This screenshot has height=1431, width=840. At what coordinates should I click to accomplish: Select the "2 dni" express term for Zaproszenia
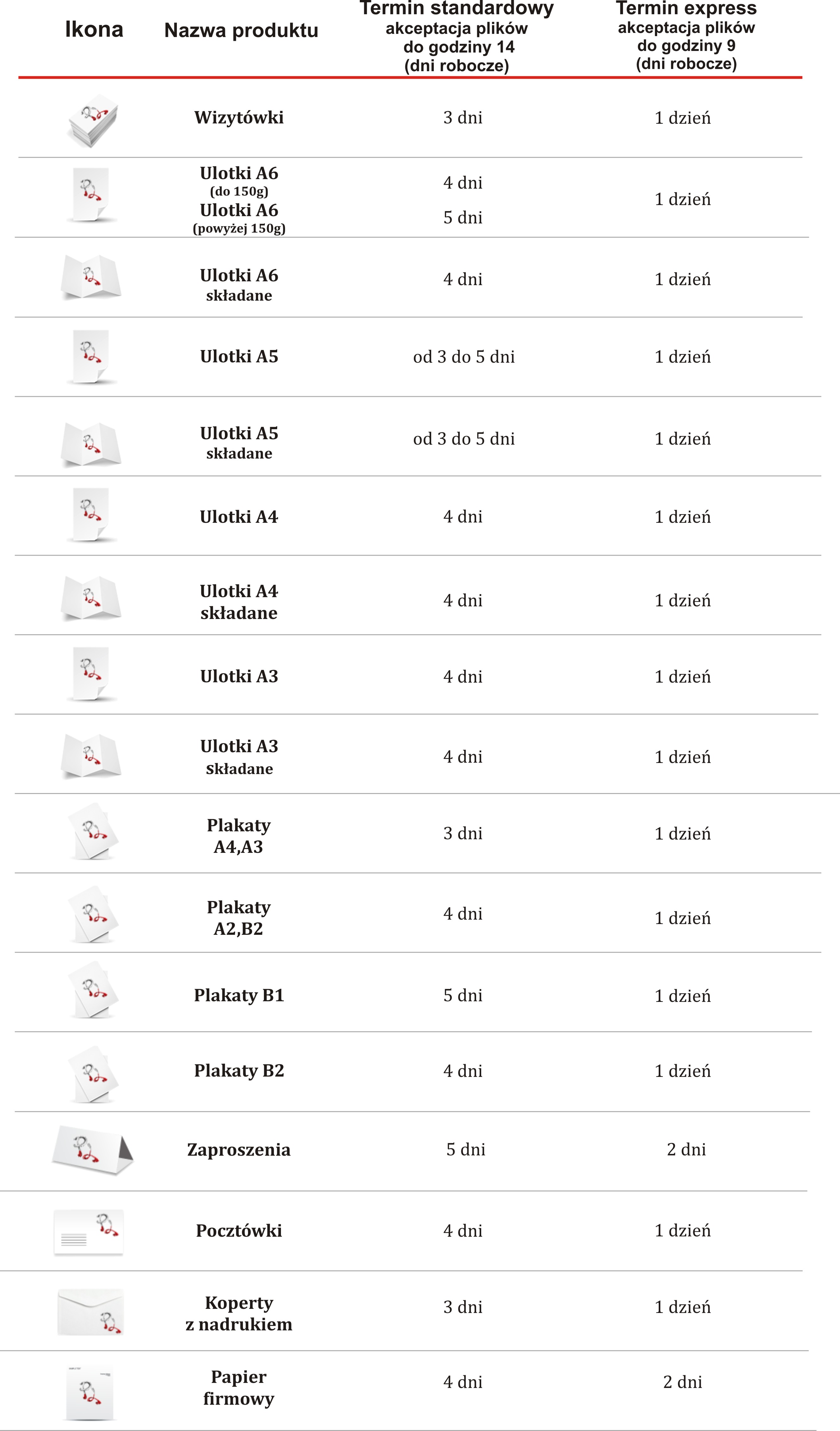tap(686, 1149)
